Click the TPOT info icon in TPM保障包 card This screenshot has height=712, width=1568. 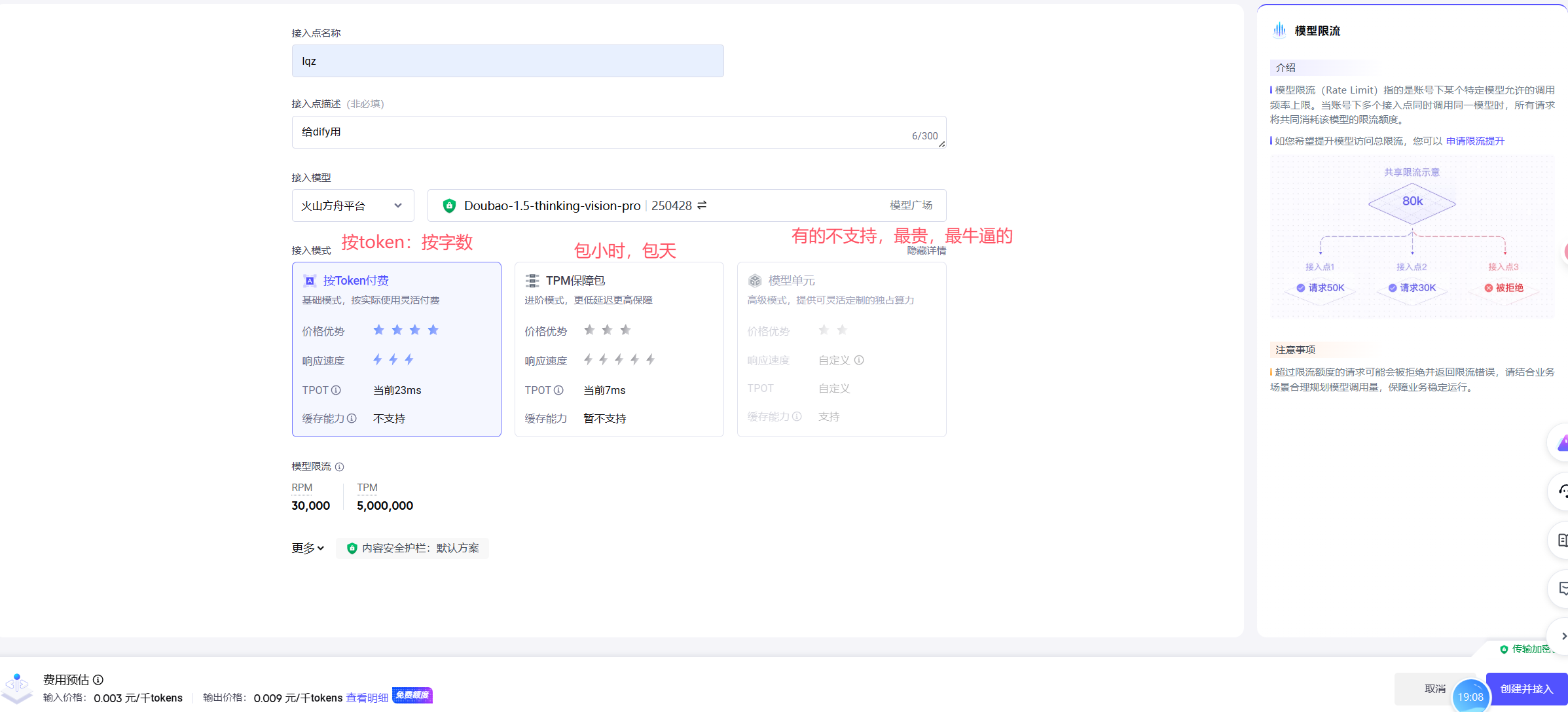click(x=559, y=390)
